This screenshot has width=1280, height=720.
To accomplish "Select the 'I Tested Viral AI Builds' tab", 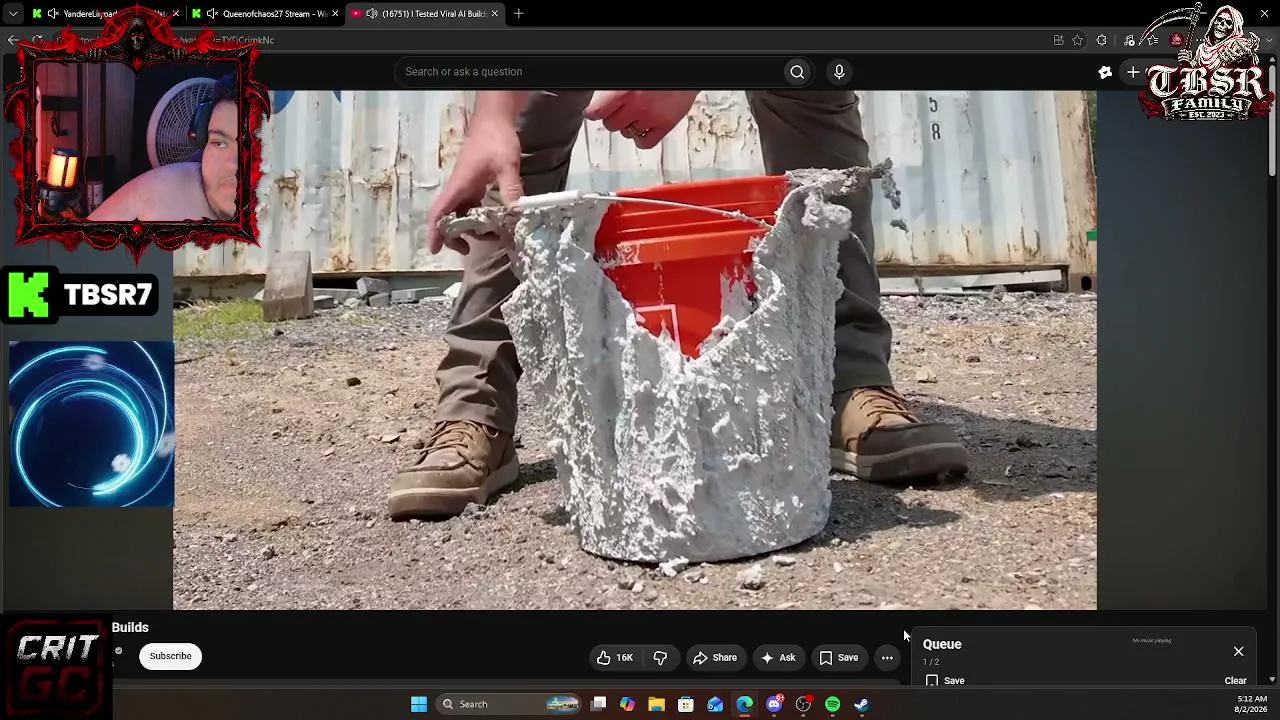I will click(426, 14).
